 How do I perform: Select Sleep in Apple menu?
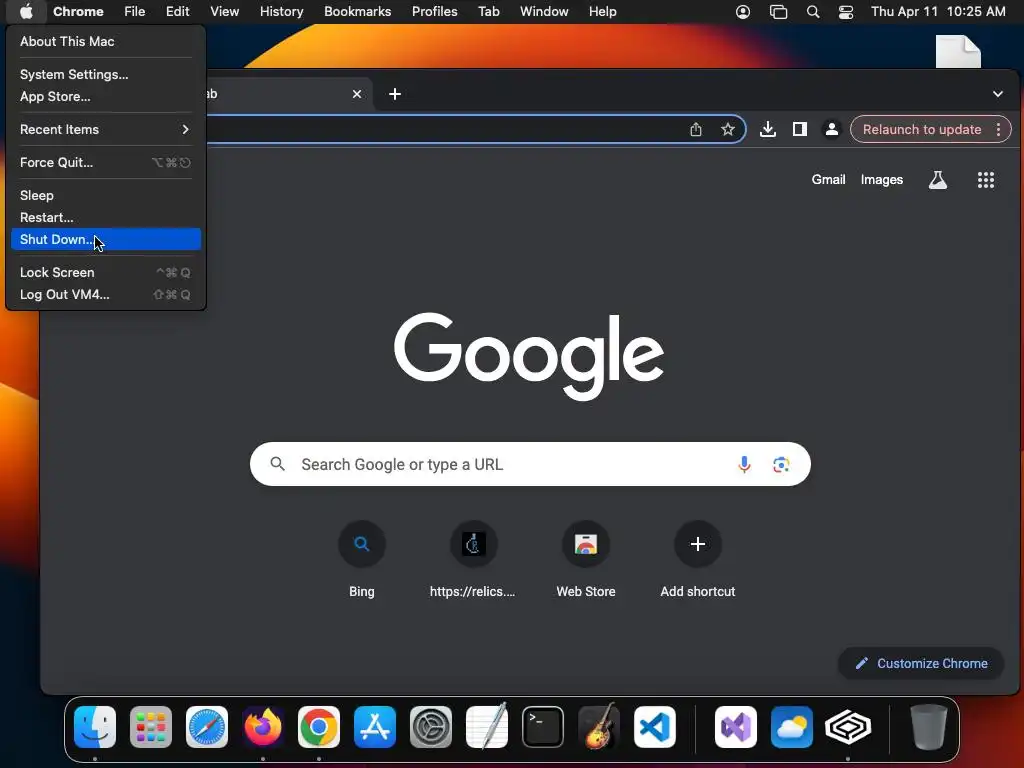(104, 195)
